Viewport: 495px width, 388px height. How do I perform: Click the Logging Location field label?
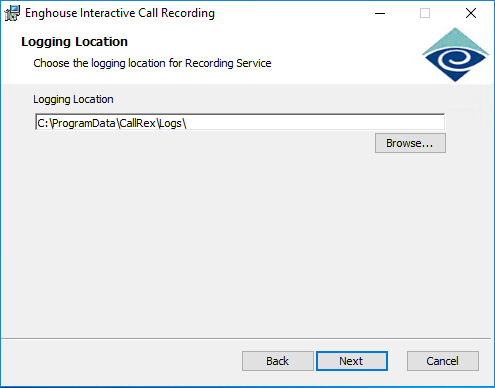(x=73, y=99)
